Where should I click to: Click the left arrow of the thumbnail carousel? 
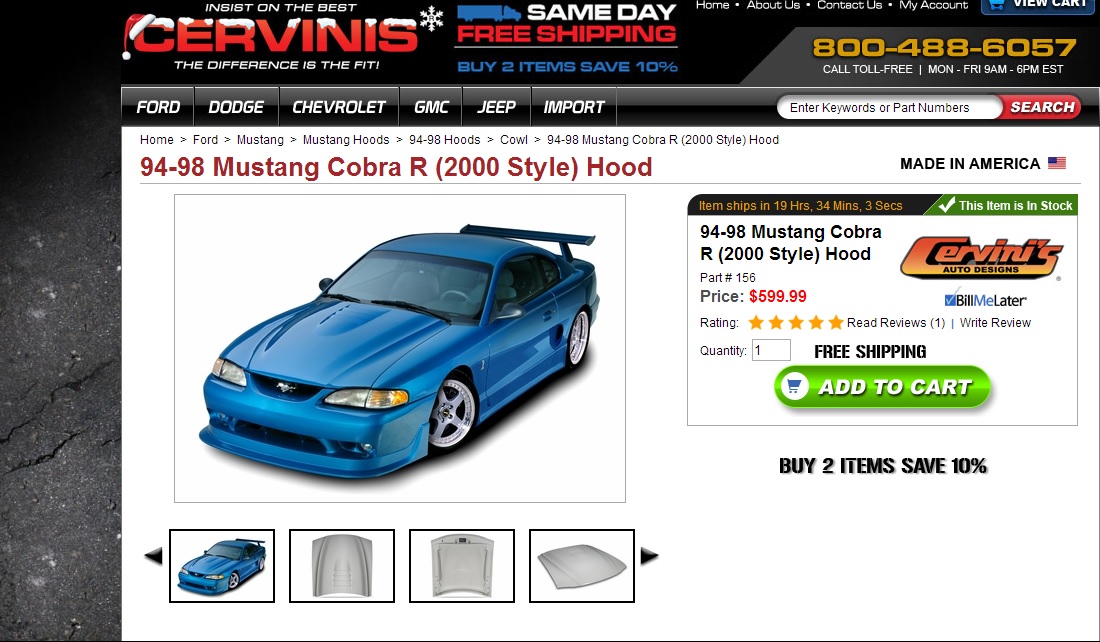153,556
